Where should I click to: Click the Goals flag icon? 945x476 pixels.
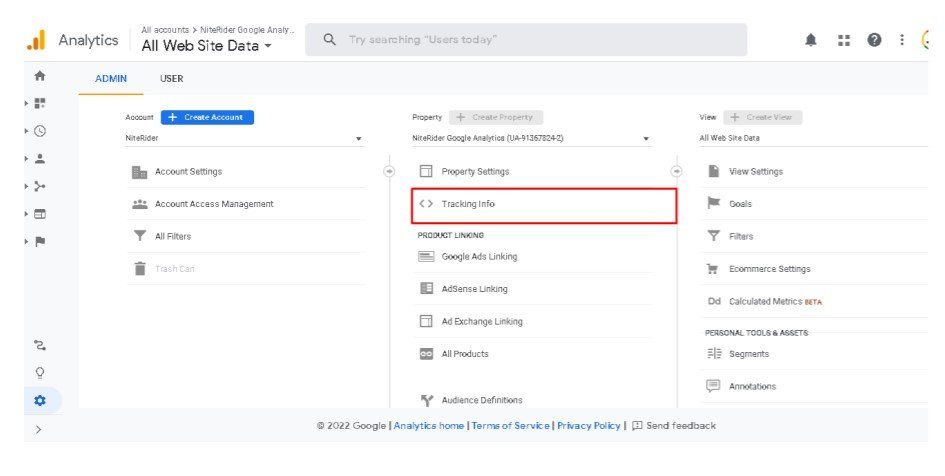coord(714,203)
